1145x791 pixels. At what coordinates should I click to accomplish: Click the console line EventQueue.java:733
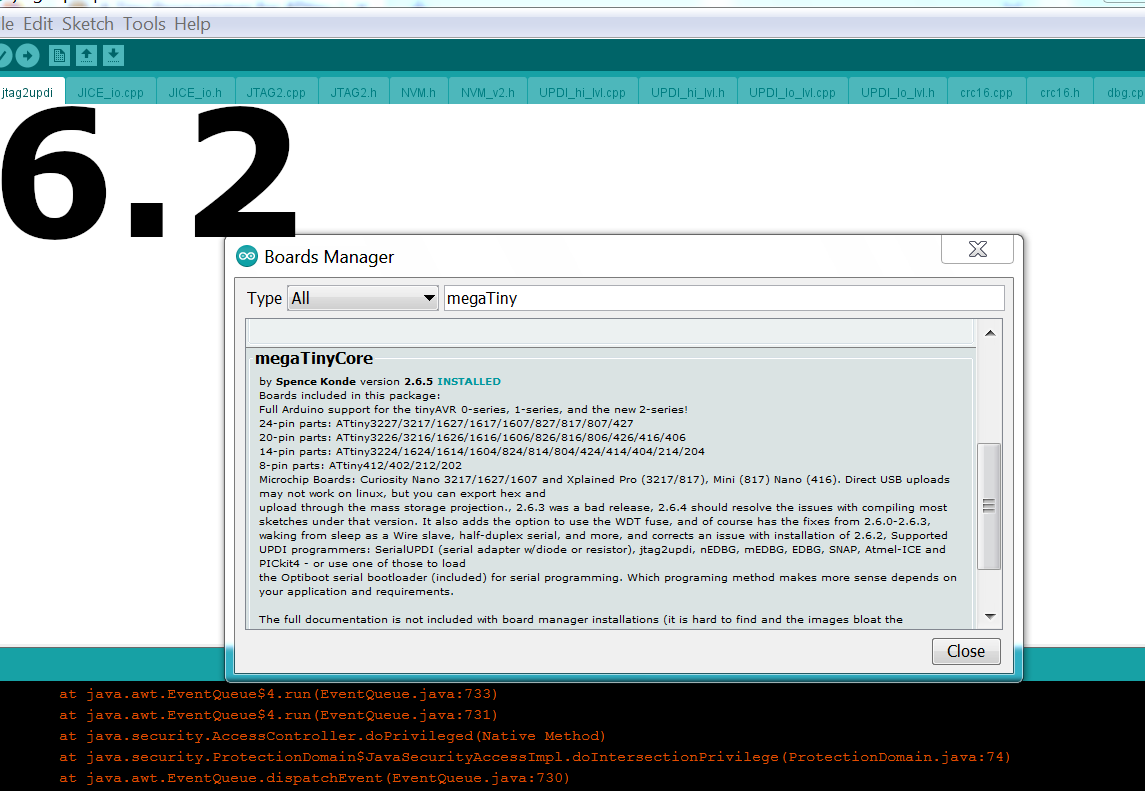(x=278, y=694)
